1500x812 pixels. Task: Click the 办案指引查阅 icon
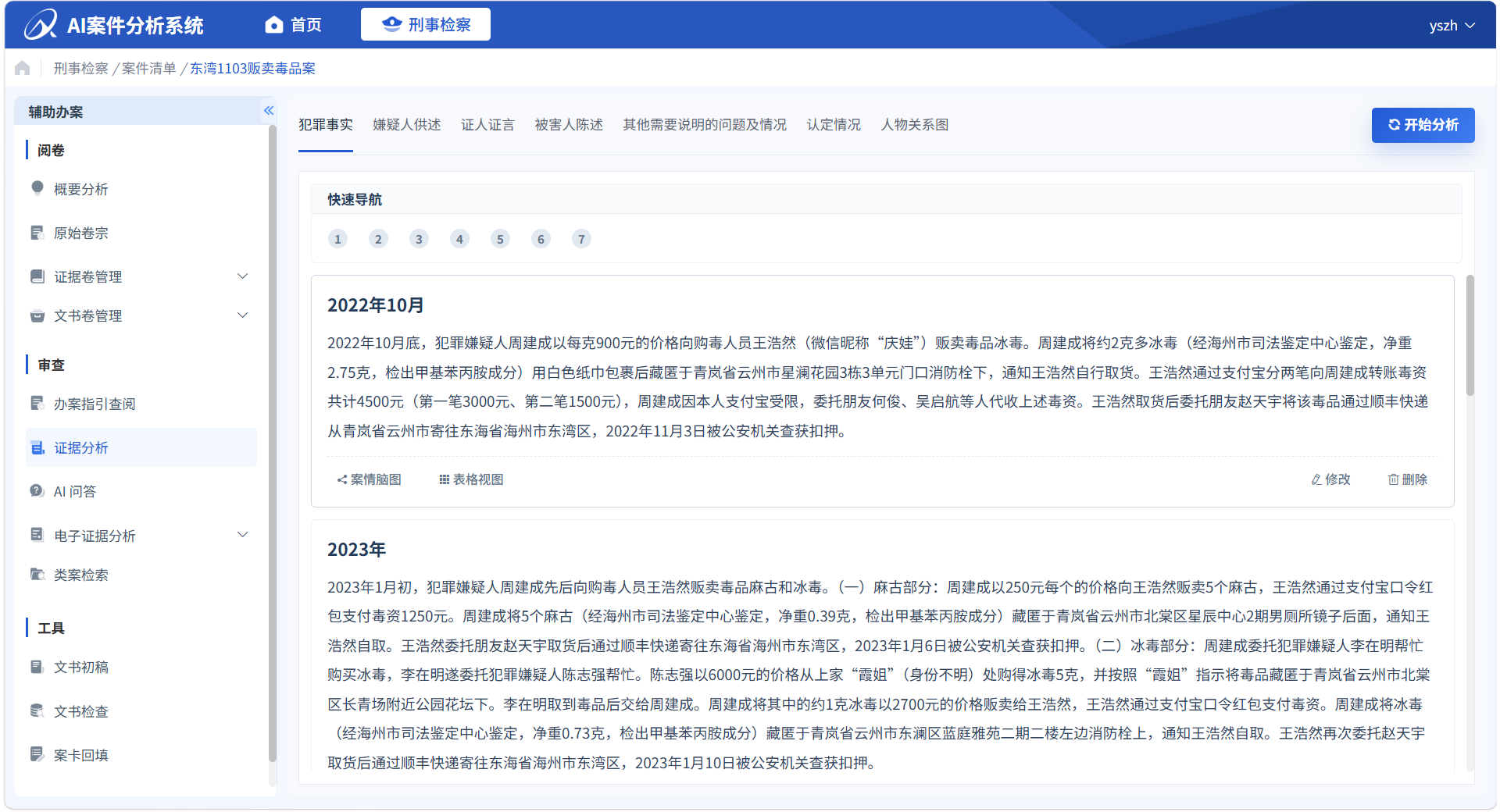[x=37, y=404]
